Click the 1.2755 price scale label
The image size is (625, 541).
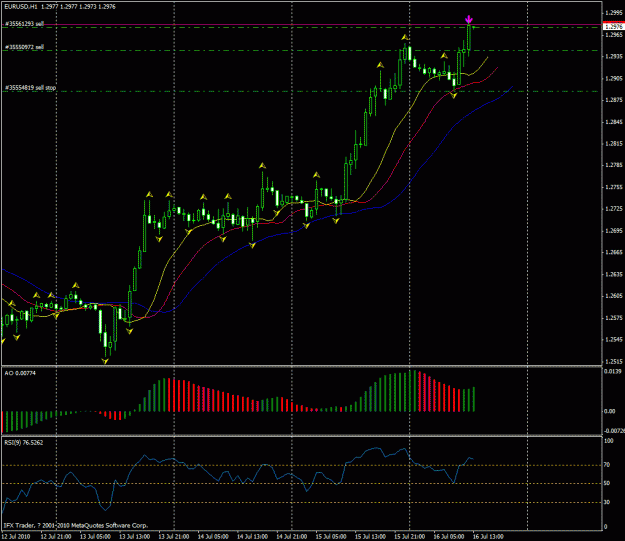click(613, 187)
